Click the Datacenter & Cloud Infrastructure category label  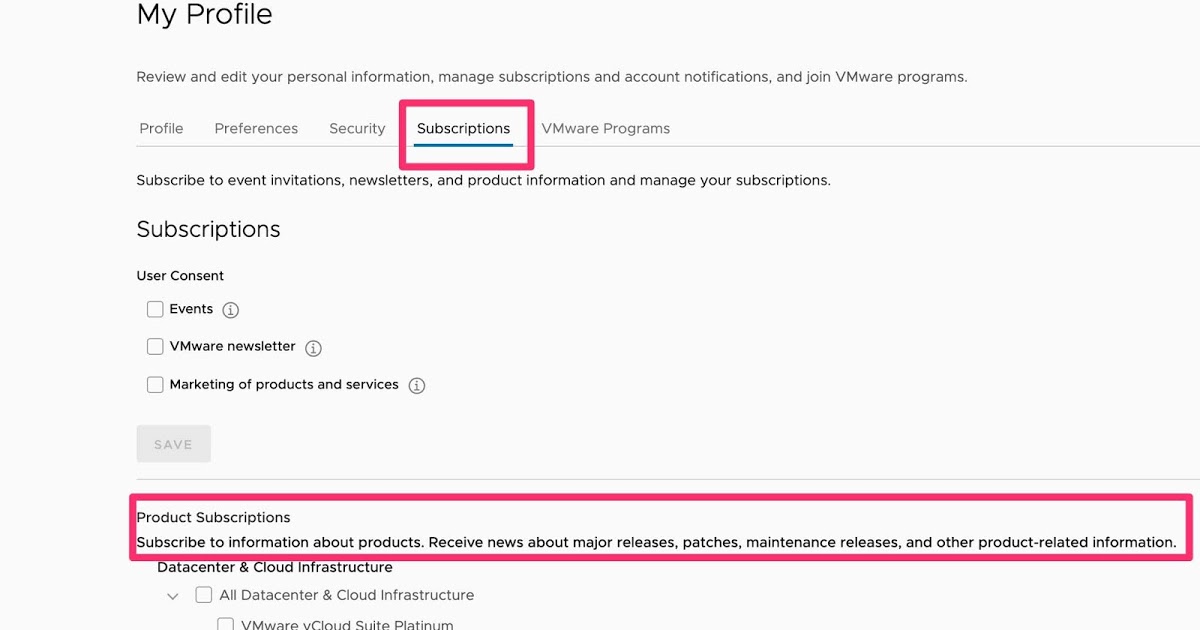click(274, 567)
